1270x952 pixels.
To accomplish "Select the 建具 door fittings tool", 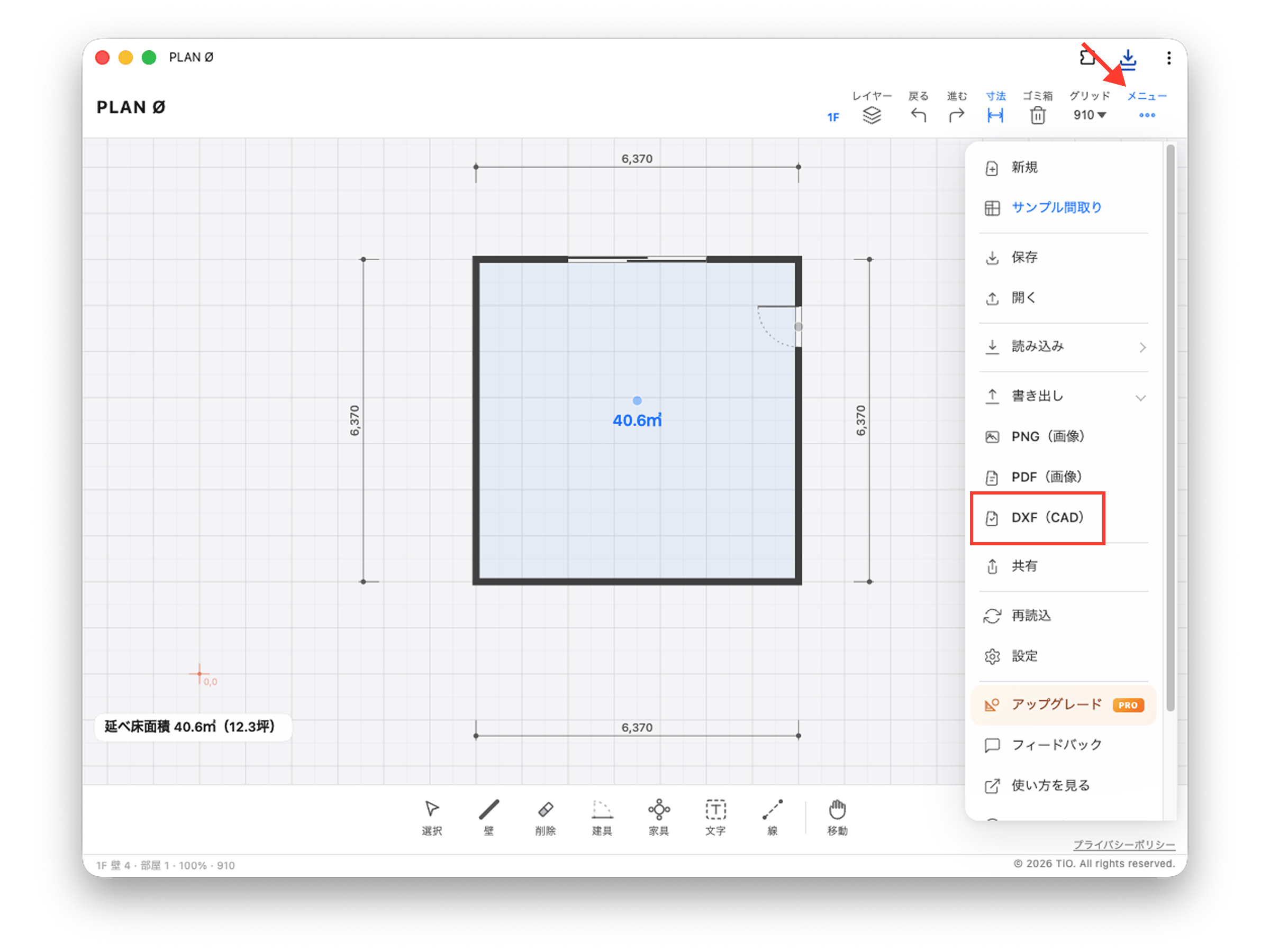I will 602,817.
